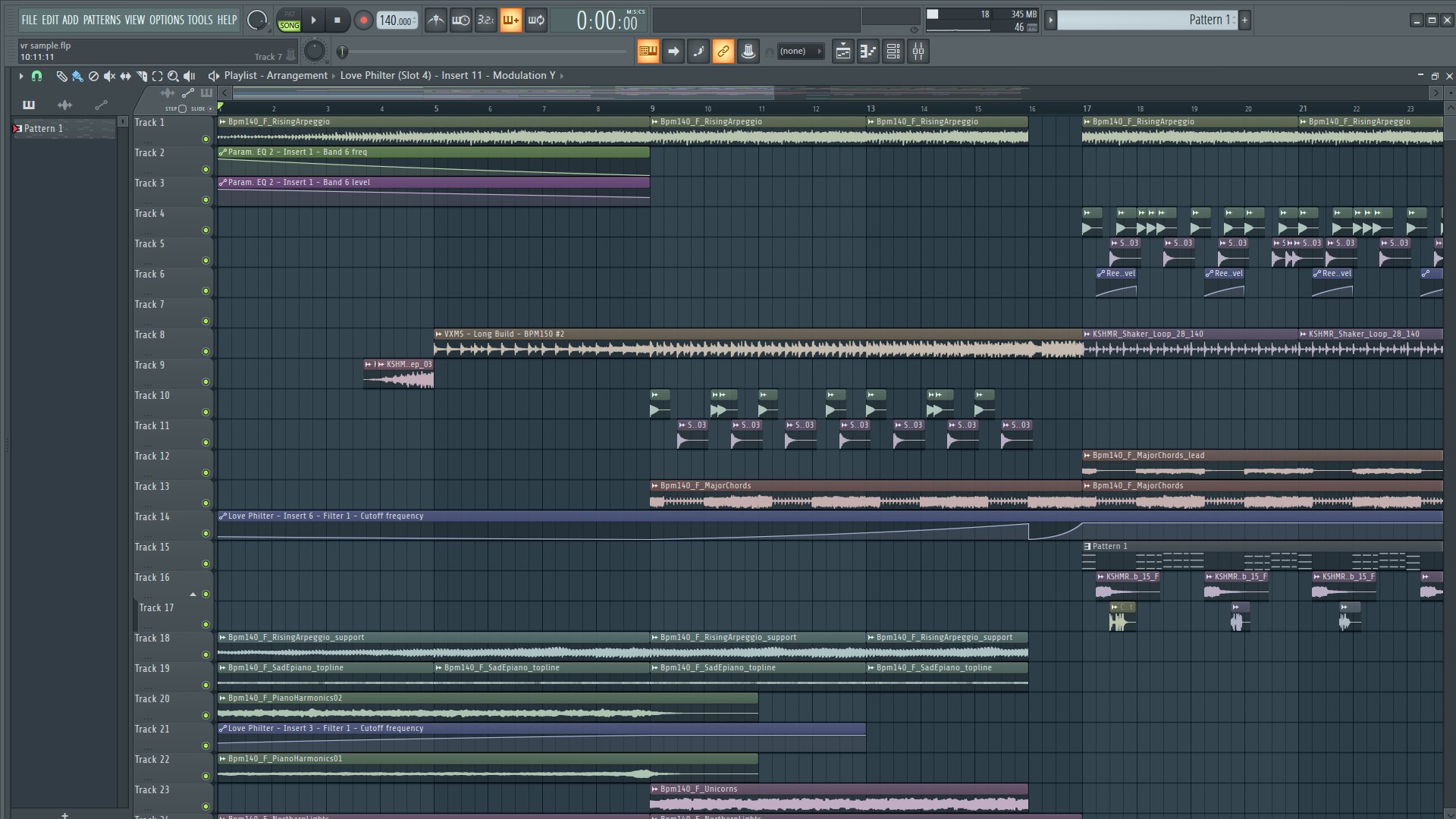Open clip menu of Bpm140_F_PianoHarmonics02
The height and width of the screenshot is (819, 1456).
222,698
